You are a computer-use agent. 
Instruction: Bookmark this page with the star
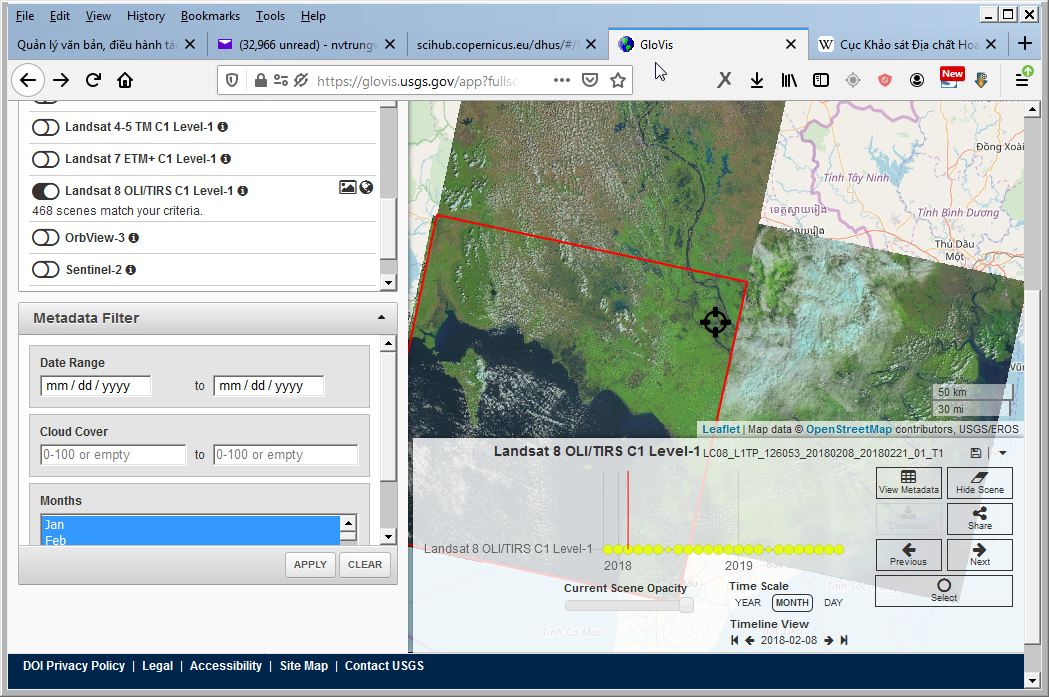tap(618, 80)
